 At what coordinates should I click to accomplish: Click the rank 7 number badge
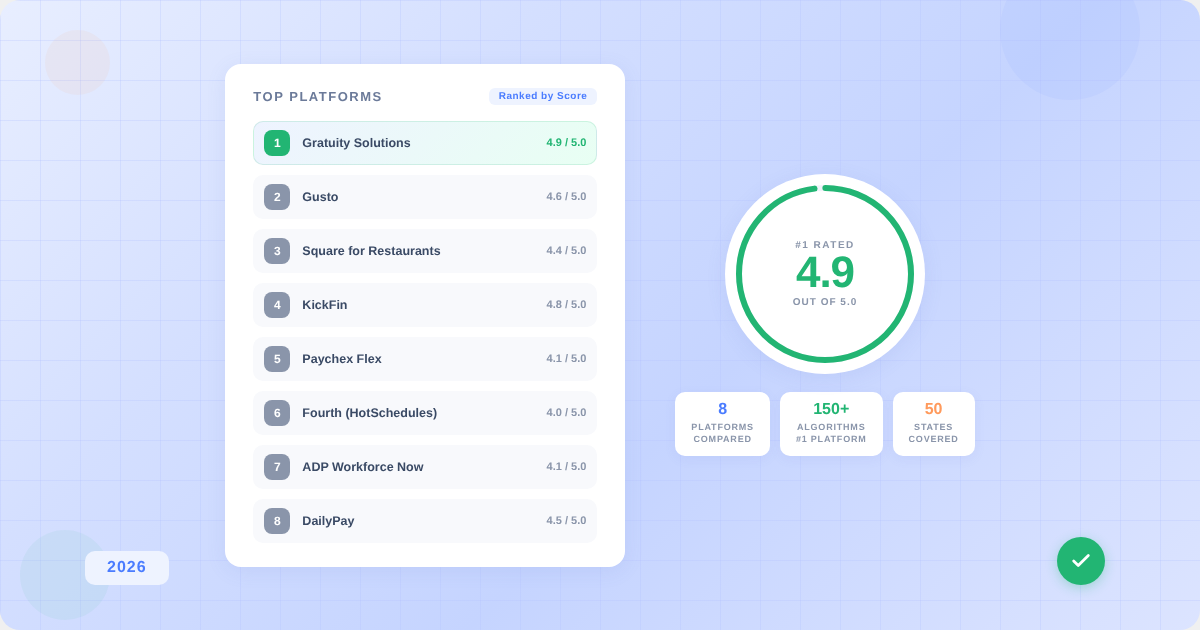pos(277,467)
